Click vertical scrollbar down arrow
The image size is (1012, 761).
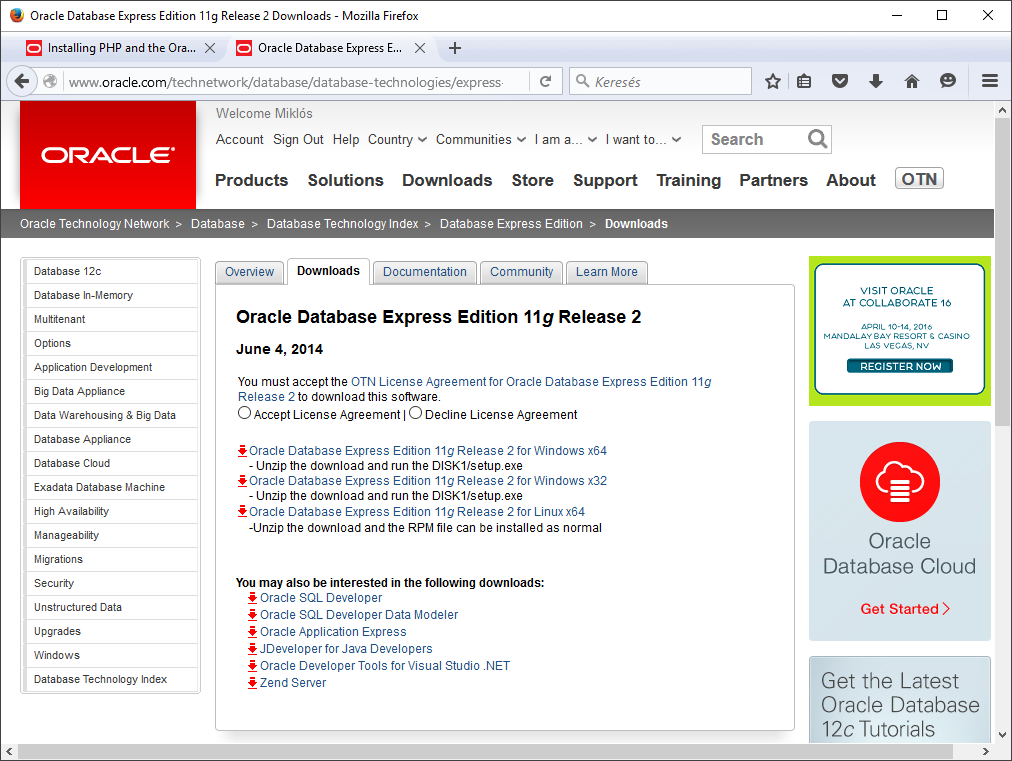pos(1002,735)
